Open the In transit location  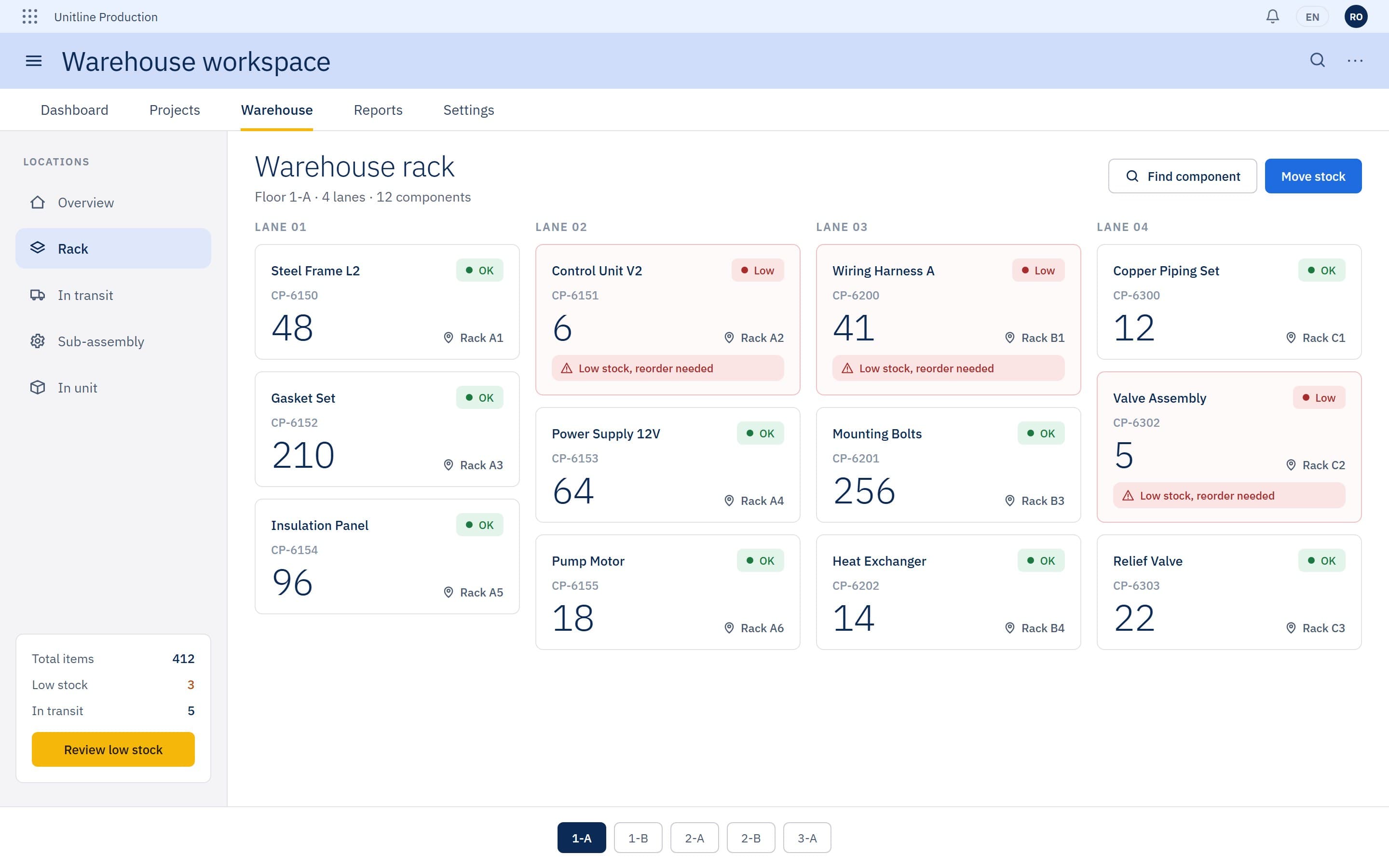113,295
